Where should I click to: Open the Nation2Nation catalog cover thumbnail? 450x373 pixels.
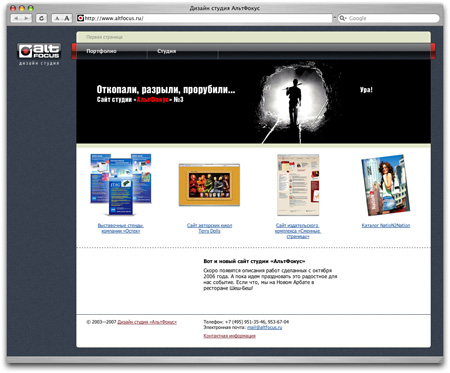386,185
